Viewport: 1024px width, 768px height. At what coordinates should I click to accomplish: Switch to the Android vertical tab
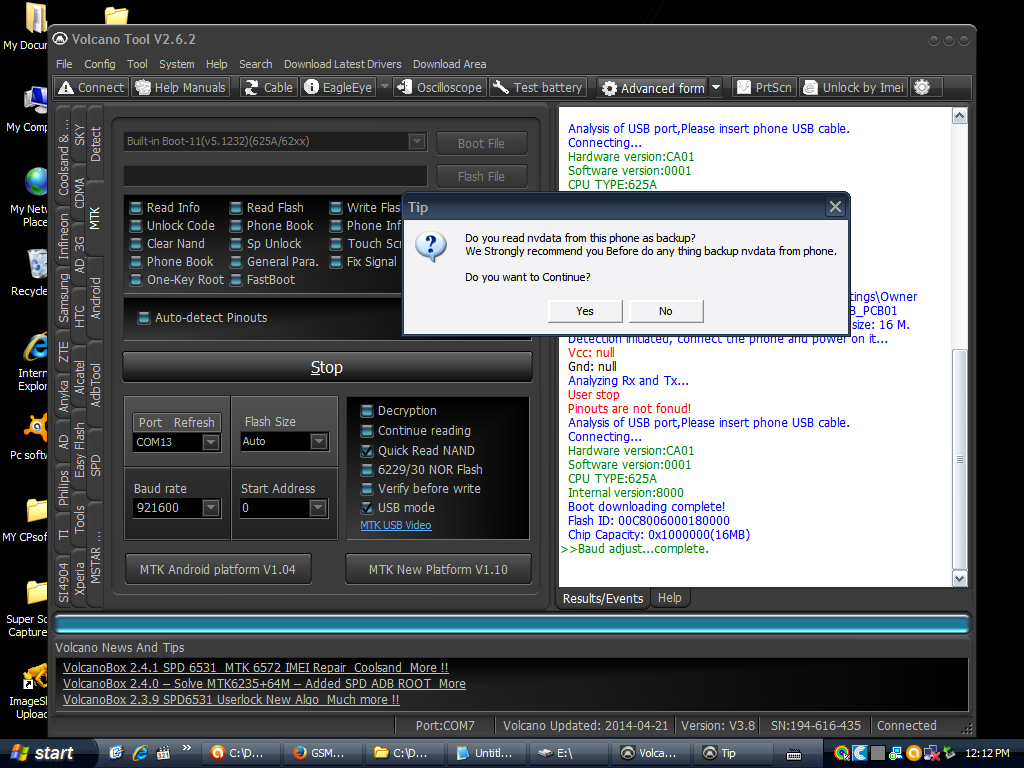click(x=95, y=298)
